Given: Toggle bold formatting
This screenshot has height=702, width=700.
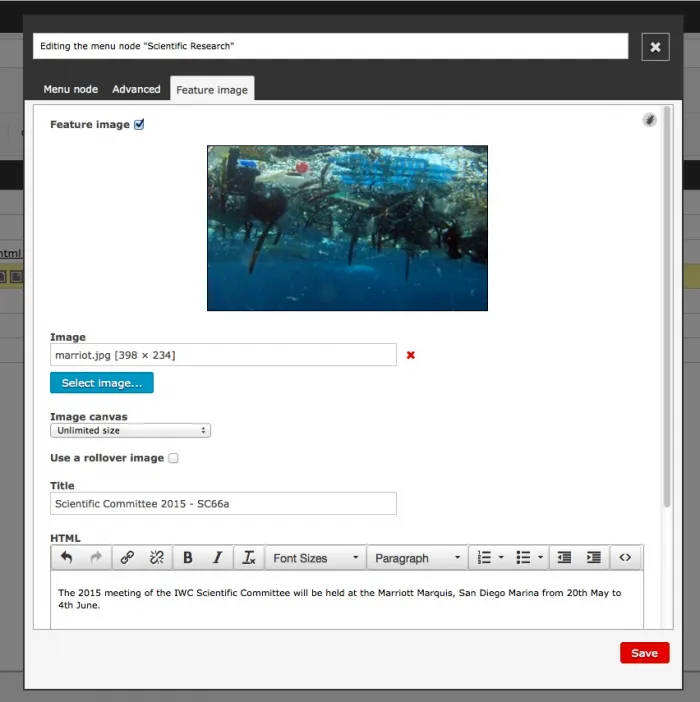Looking at the screenshot, I should [188, 557].
